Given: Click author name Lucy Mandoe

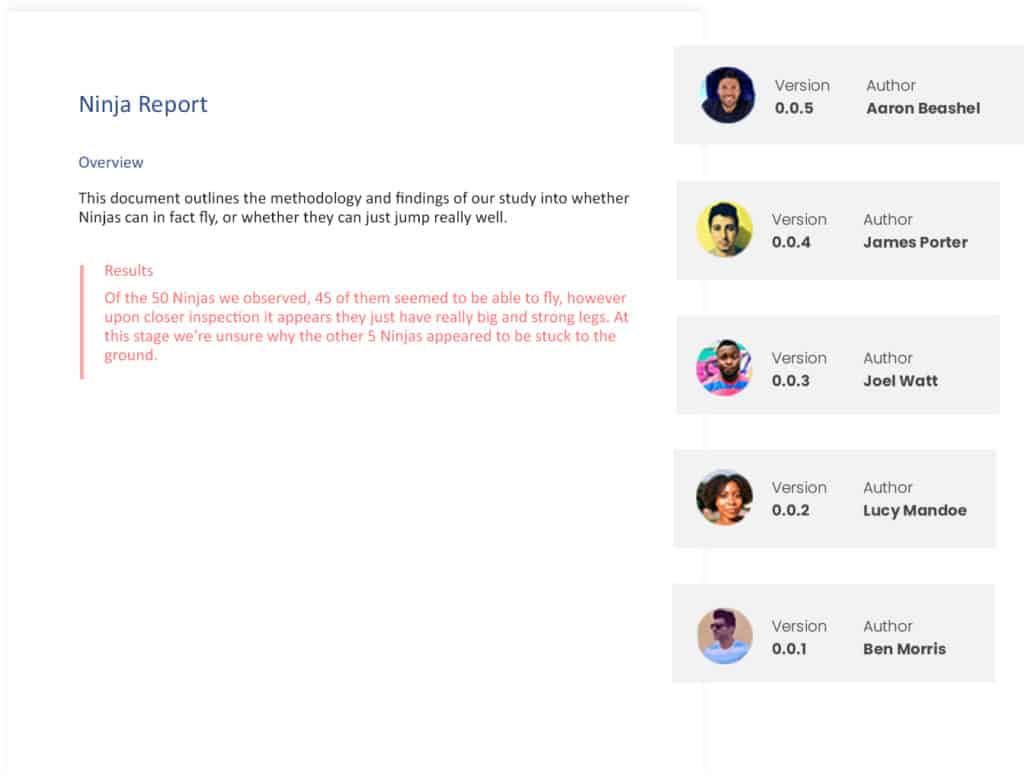Looking at the screenshot, I should point(914,510).
